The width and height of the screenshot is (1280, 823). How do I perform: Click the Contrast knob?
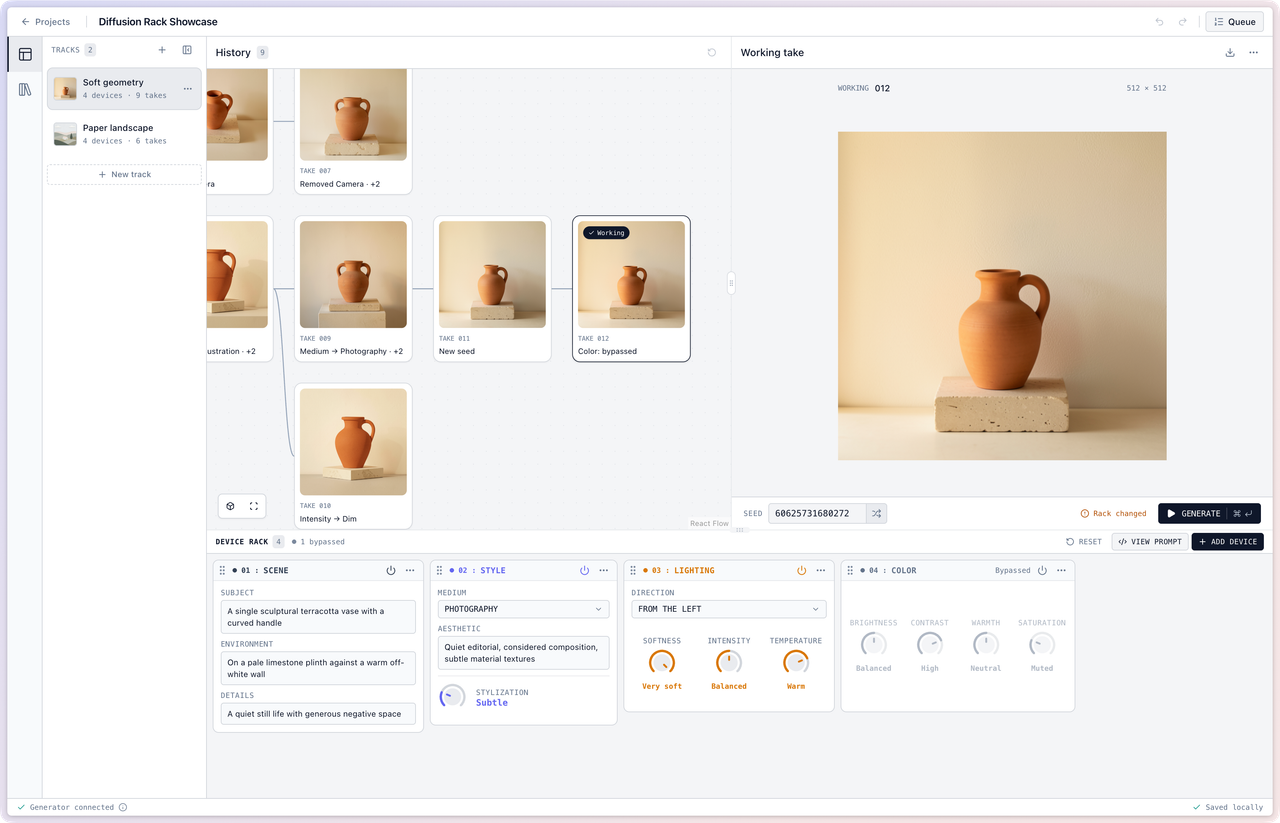[x=930, y=644]
